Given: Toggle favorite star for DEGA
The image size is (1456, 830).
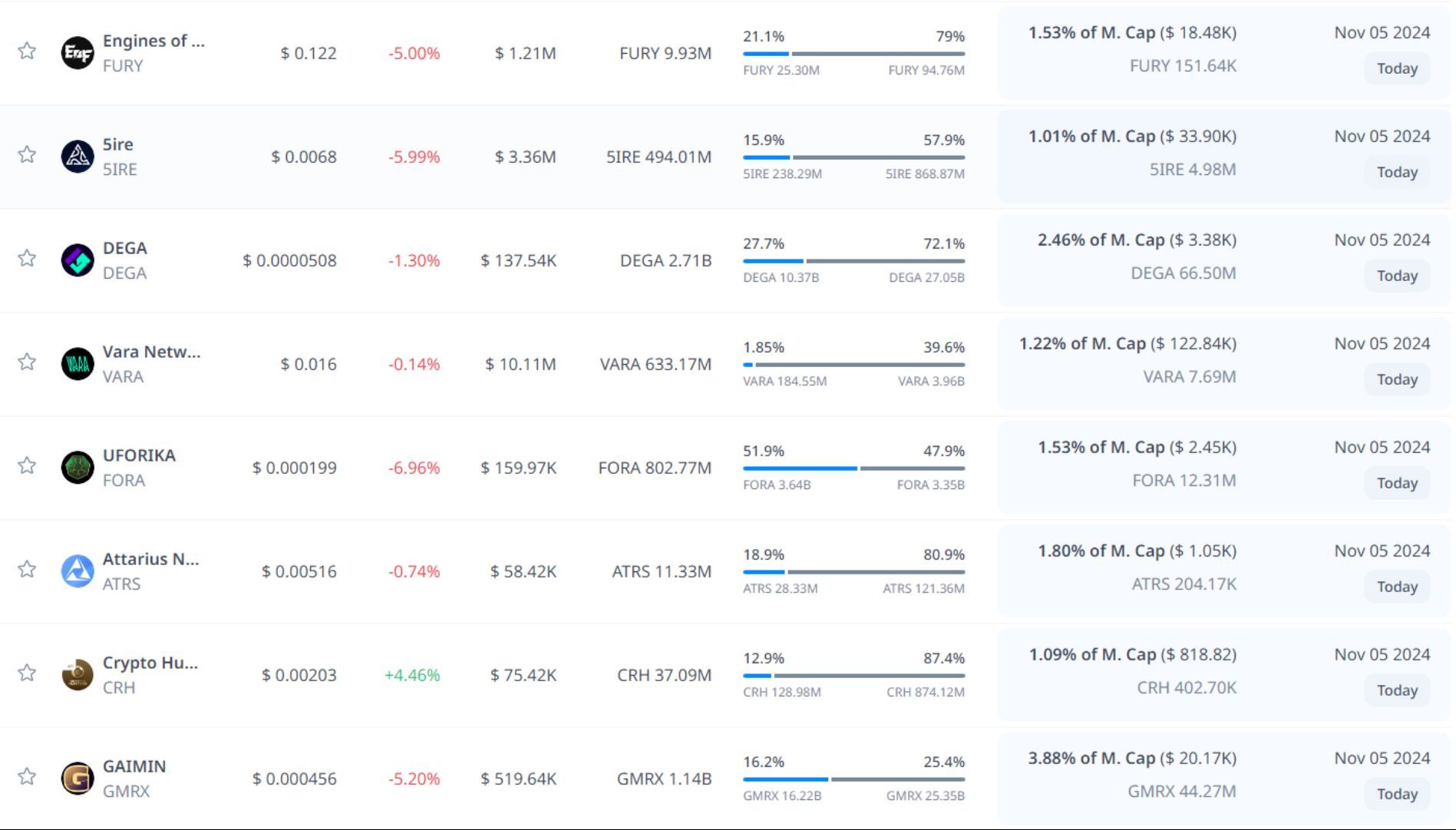Looking at the screenshot, I should (27, 259).
